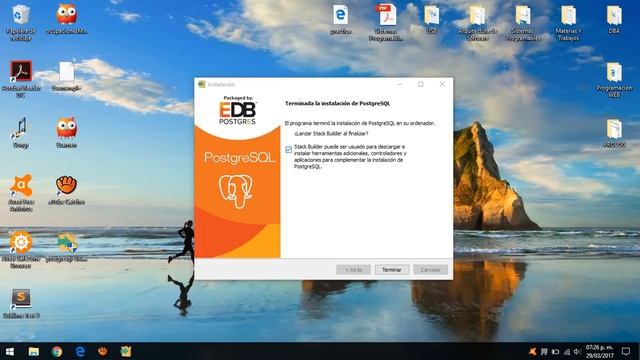640x360 pixels.
Task: Click the installer icon in taskbar
Action: click(x=126, y=351)
